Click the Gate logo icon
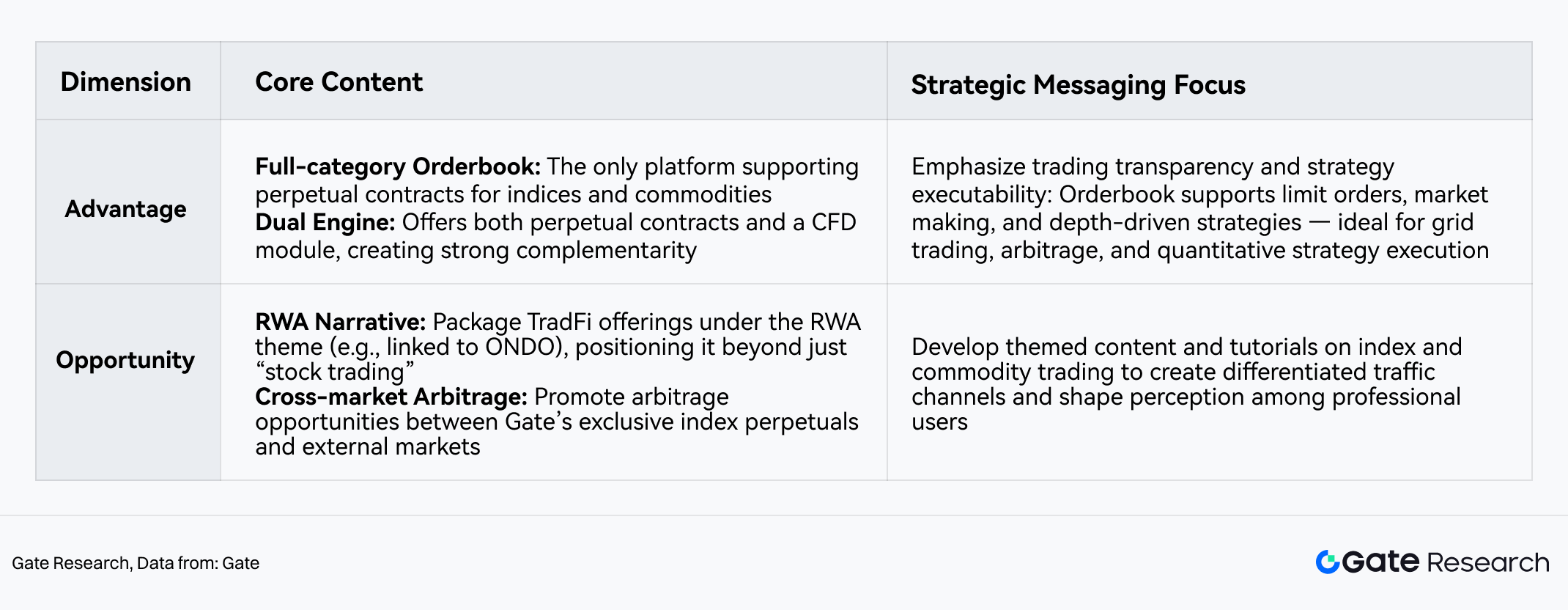This screenshot has width=1568, height=610. pos(1328,562)
